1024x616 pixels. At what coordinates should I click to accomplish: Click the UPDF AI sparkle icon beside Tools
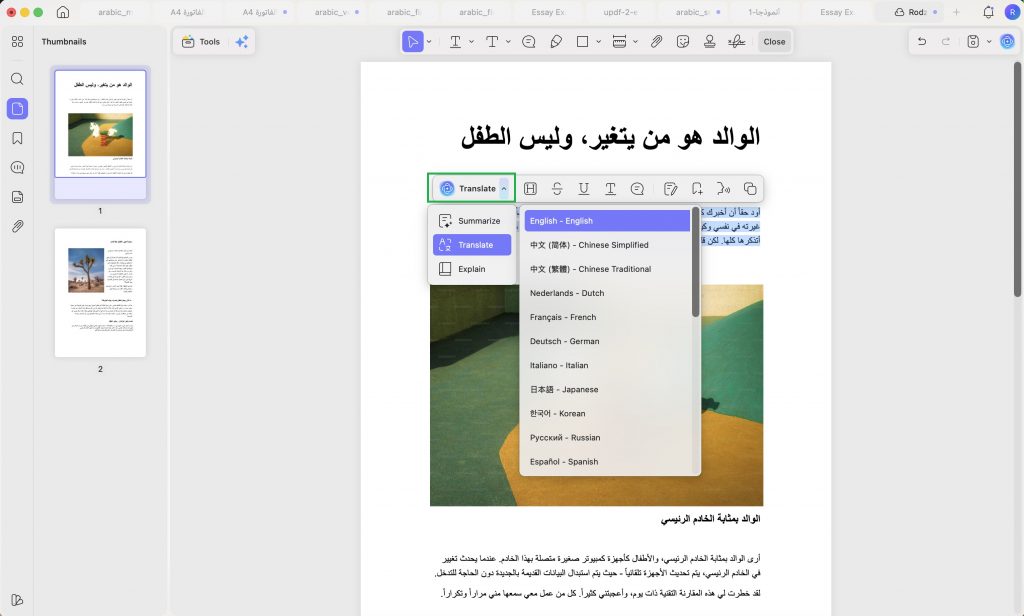242,41
